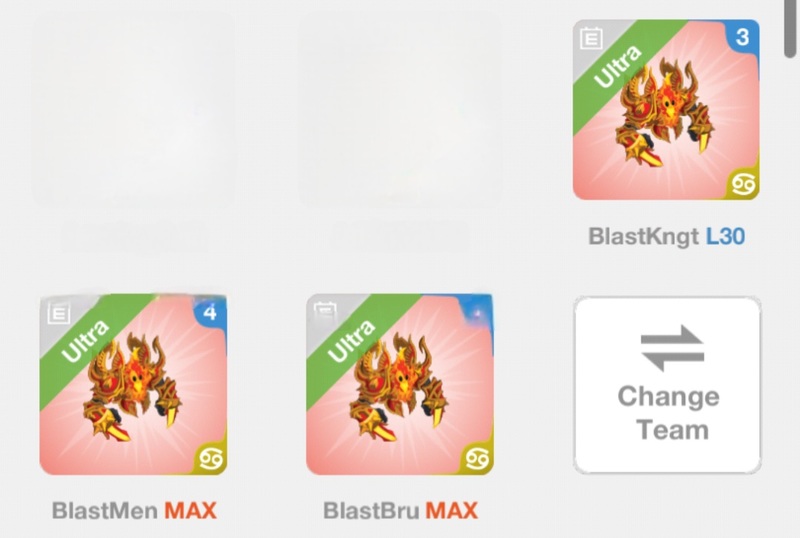Viewport: 800px width, 538px height.
Task: Tap the Cancer zodiac badge on BlastMen
Action: point(211,458)
